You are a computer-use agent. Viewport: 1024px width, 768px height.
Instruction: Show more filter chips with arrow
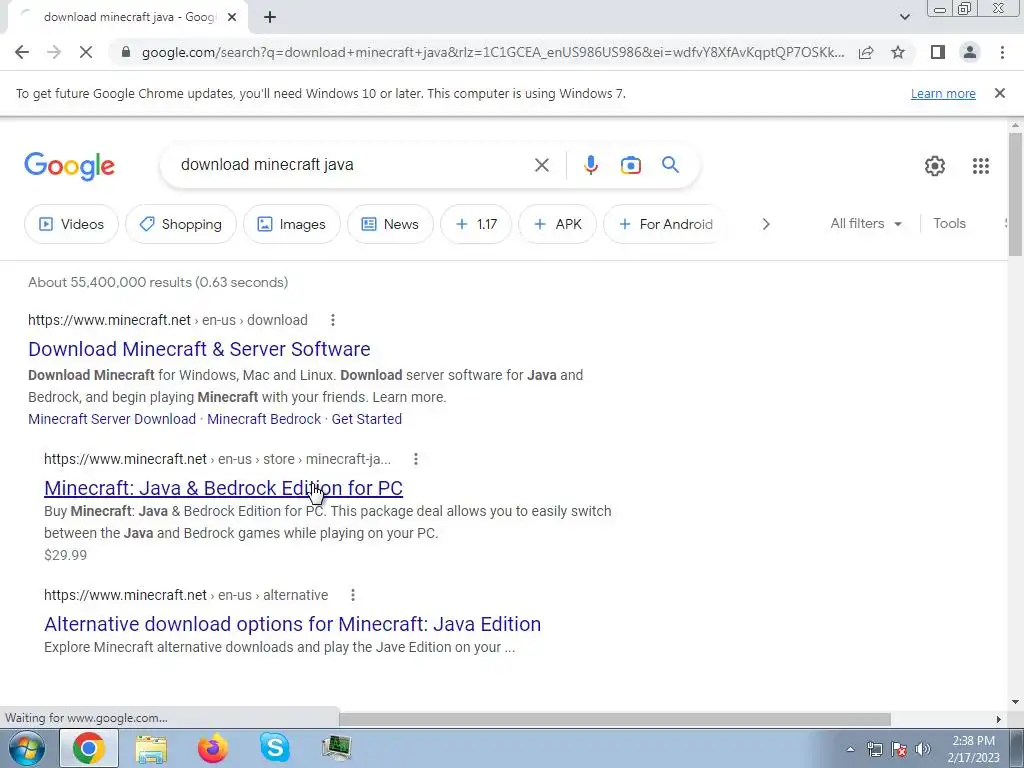[766, 224]
